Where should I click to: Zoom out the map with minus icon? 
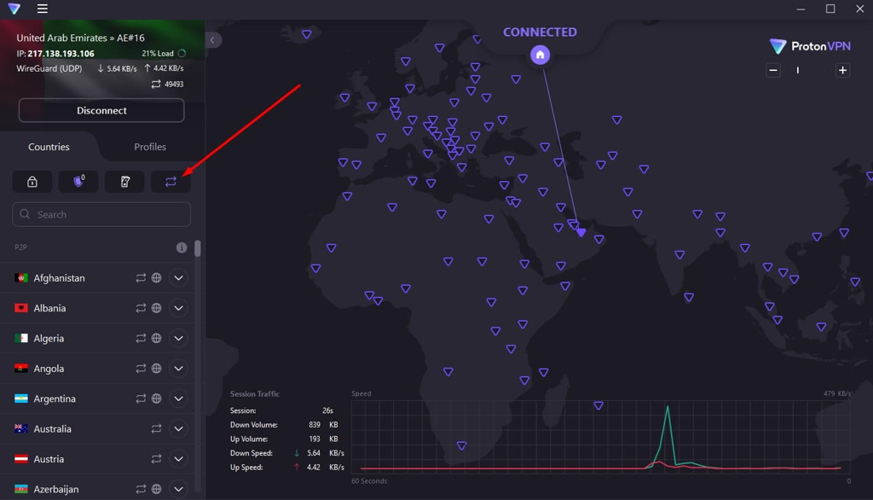click(773, 70)
